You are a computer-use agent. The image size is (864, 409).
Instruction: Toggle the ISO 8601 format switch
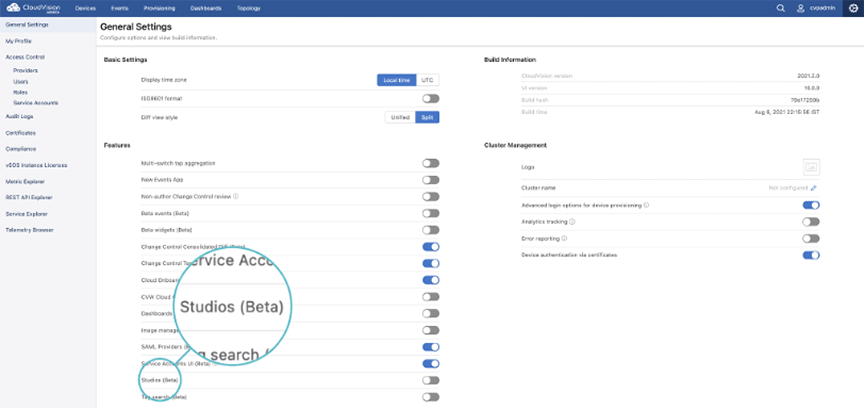pos(431,99)
